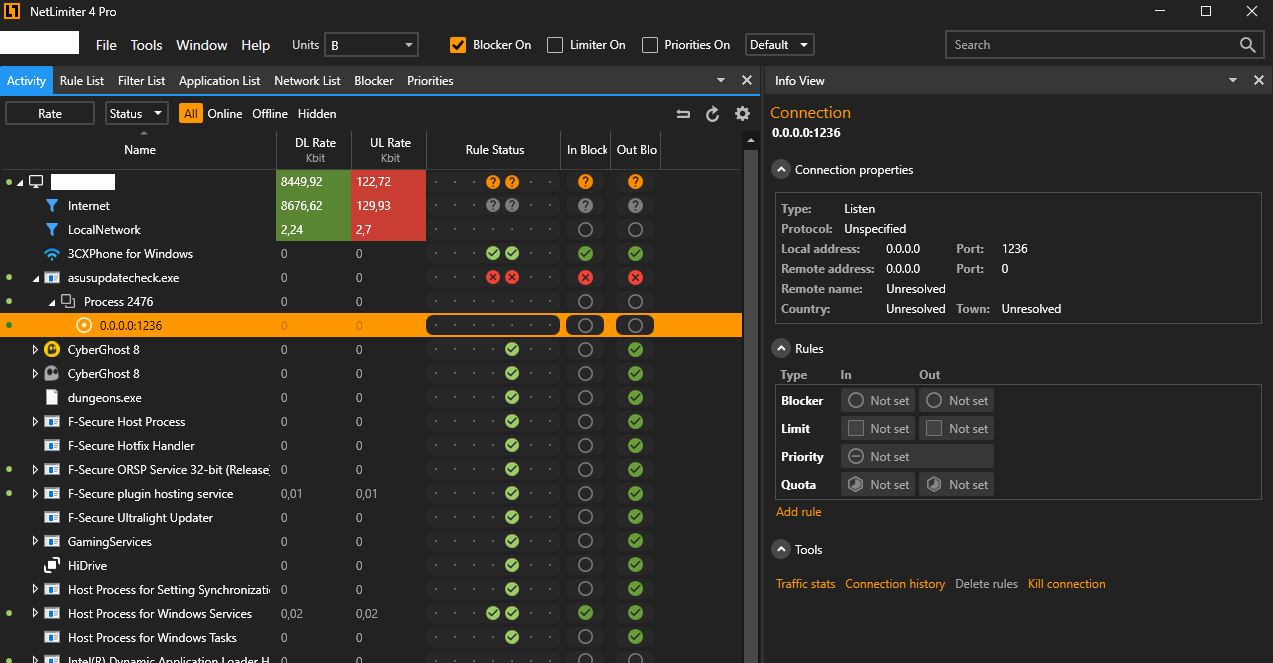Click the Add rule link

[x=798, y=512]
